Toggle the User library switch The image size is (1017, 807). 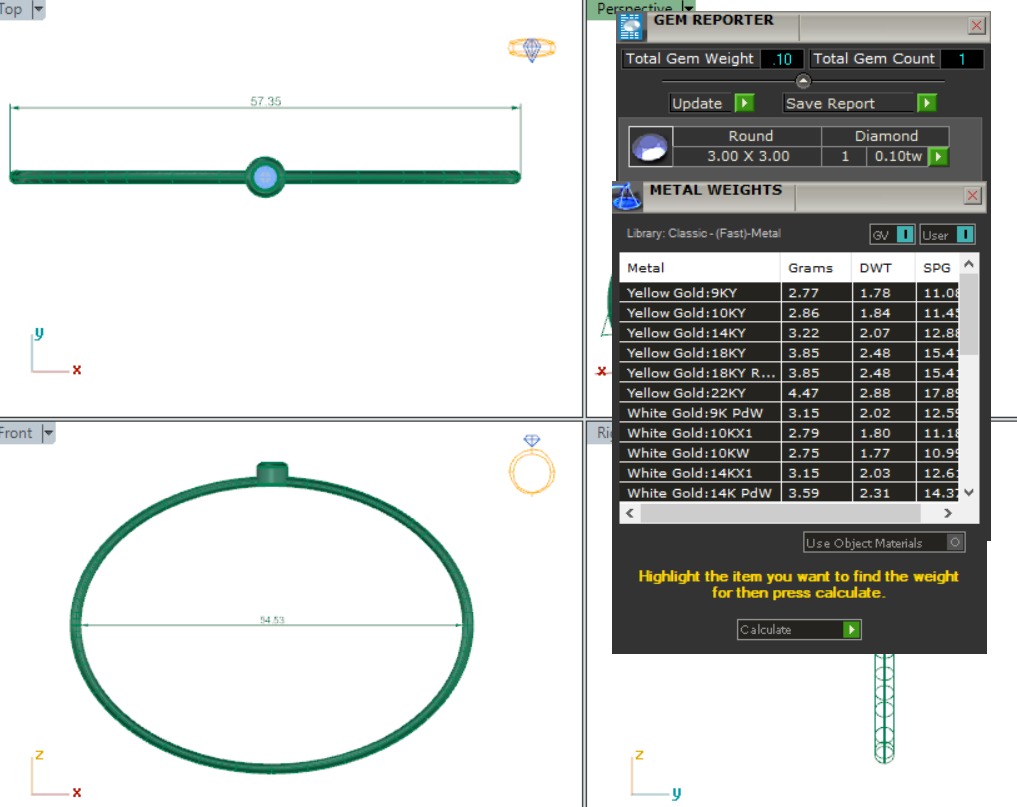(964, 234)
